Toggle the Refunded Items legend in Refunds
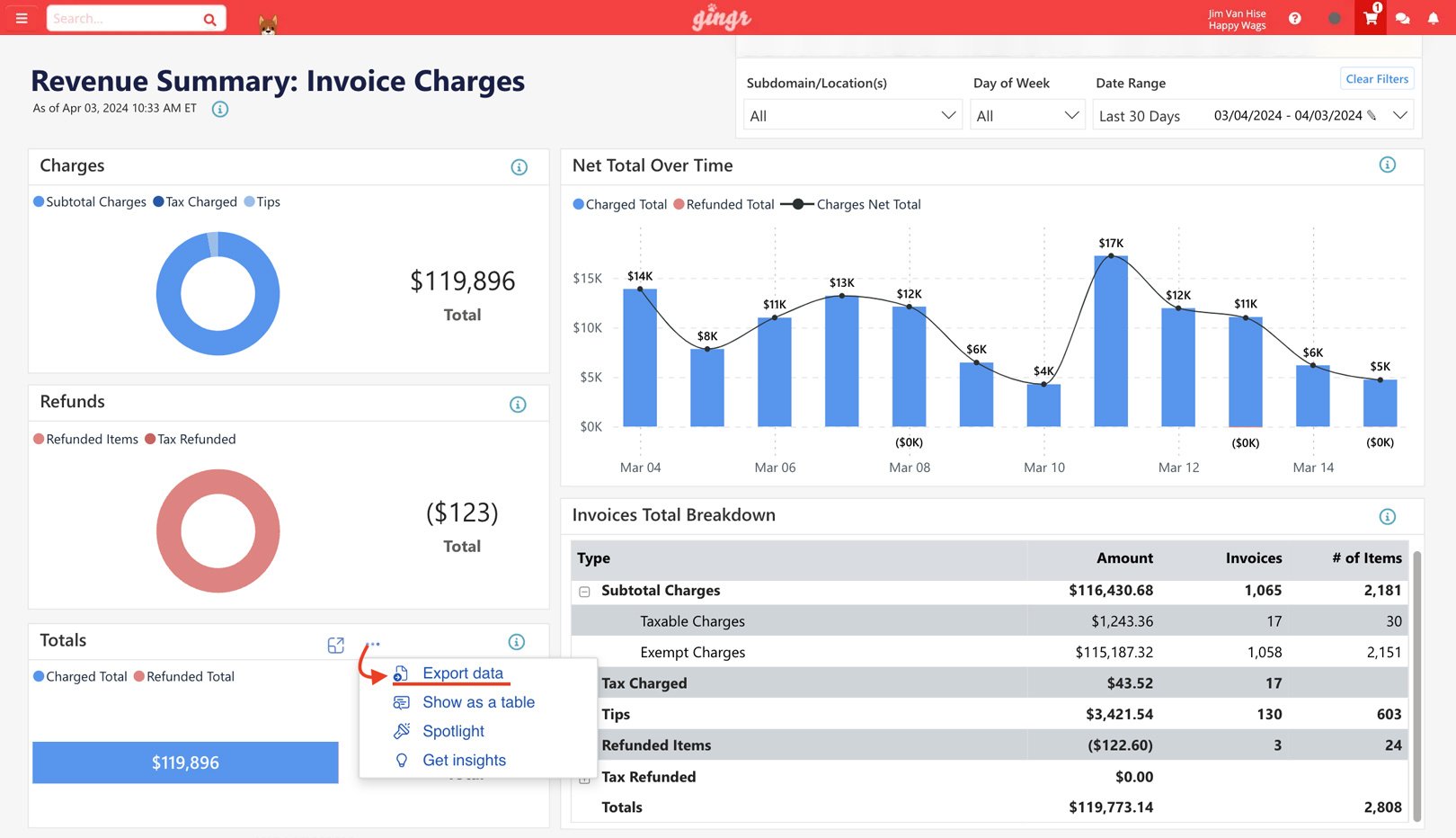 85,439
